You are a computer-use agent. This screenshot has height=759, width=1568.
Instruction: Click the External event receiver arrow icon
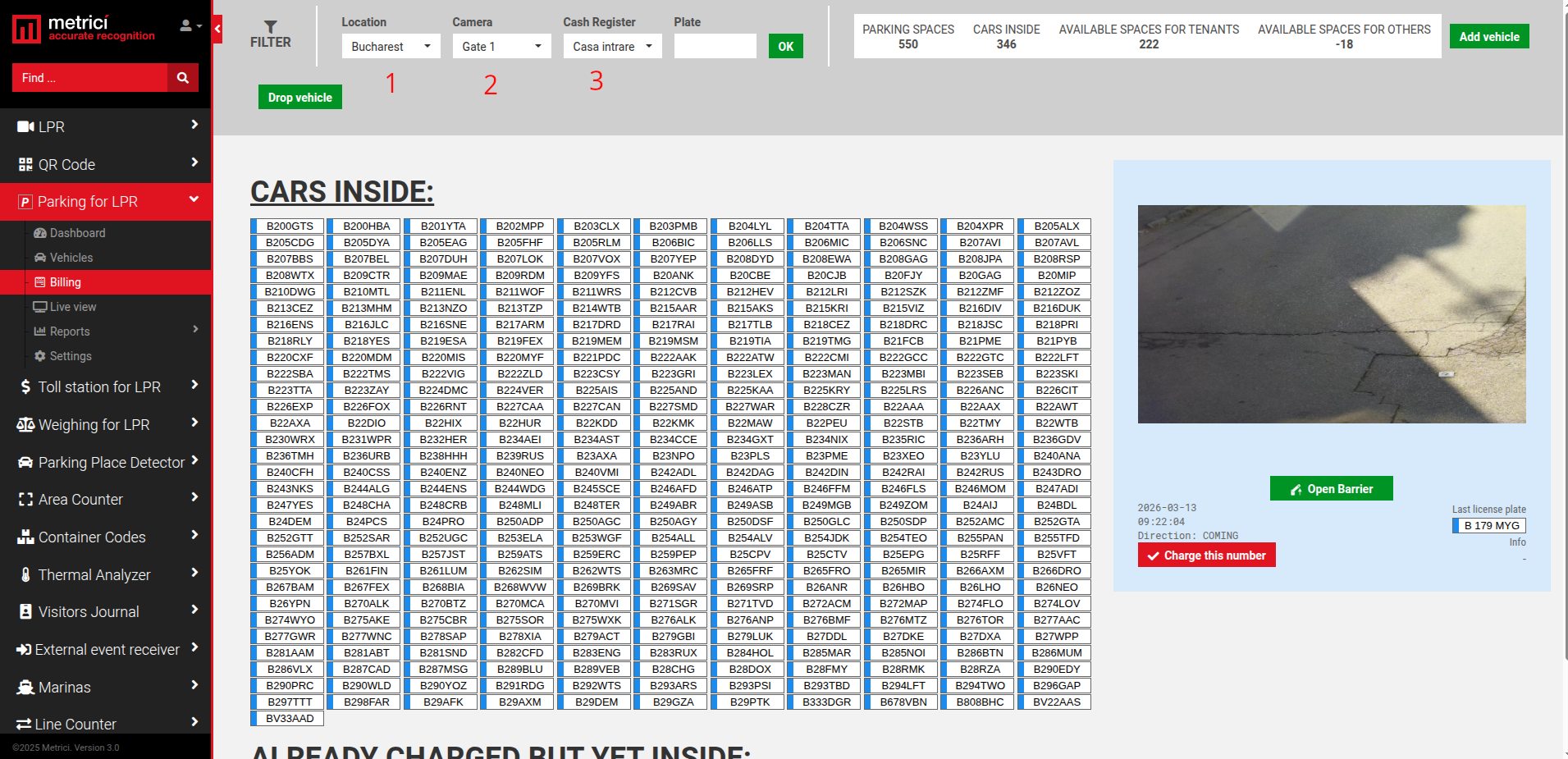click(x=24, y=650)
